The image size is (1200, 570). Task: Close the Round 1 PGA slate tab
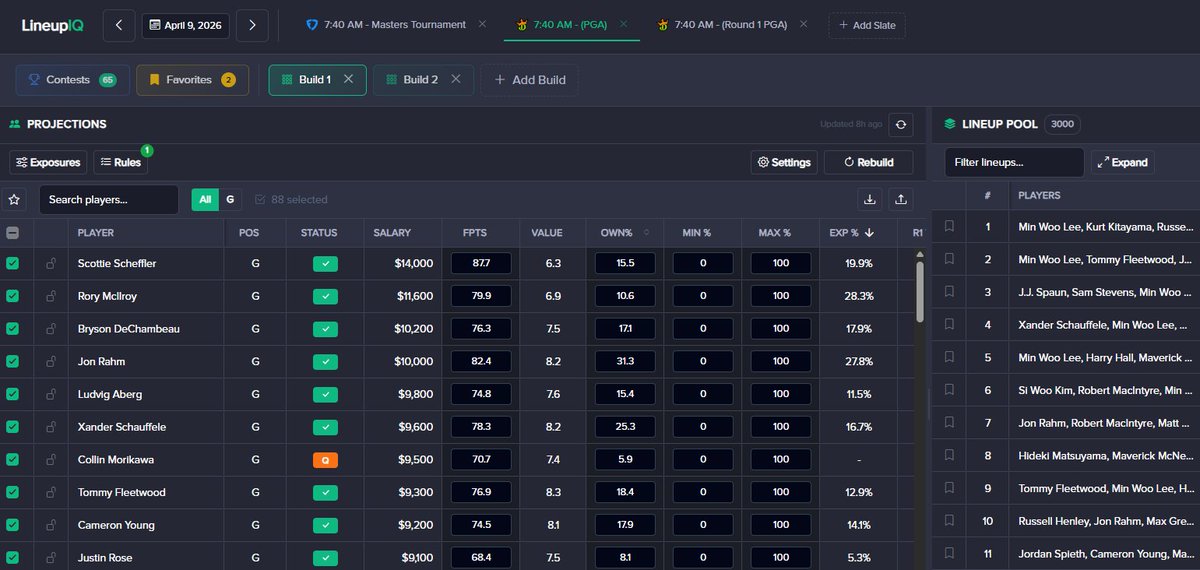coord(803,24)
